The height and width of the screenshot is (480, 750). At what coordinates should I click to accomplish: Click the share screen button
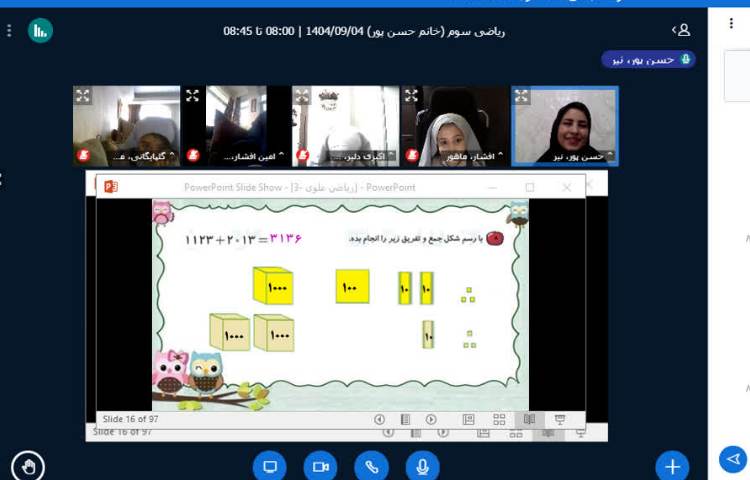269,467
